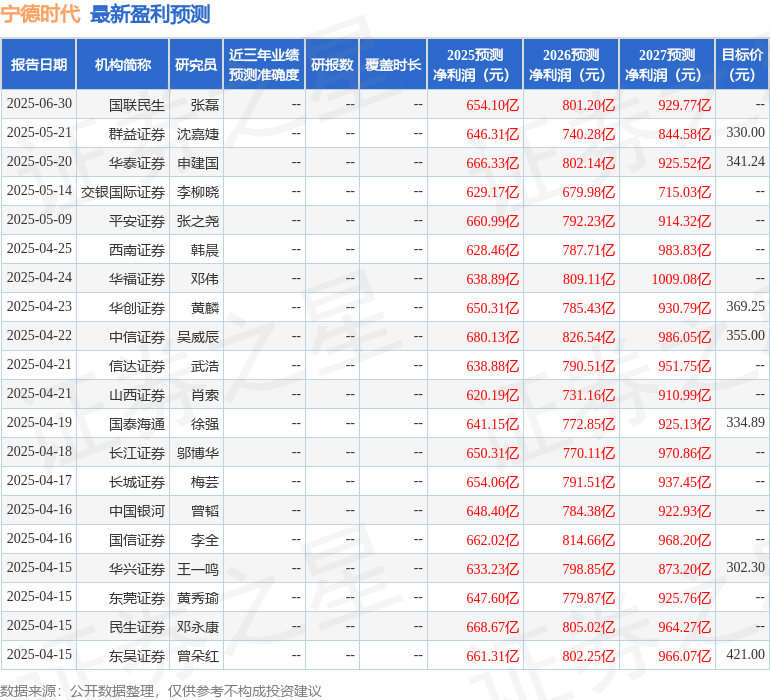Select the 机构简称 column header

click(x=123, y=64)
